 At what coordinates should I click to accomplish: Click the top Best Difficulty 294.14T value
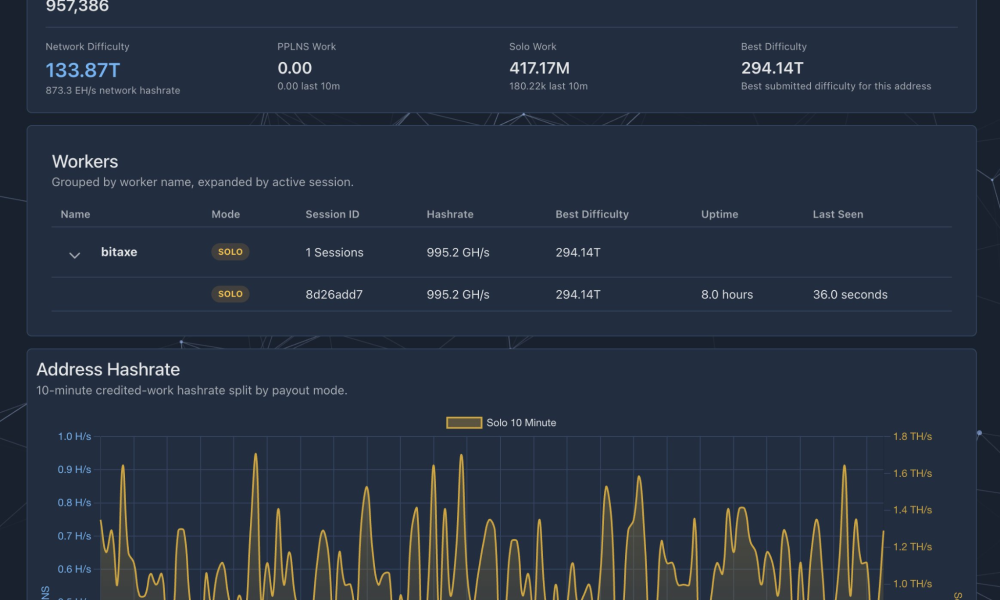(772, 68)
